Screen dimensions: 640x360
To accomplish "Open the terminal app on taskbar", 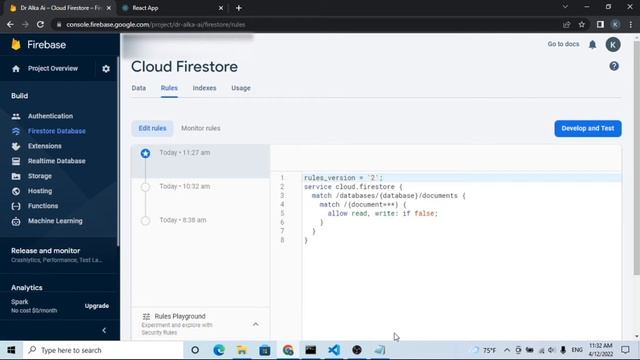I will pos(311,350).
